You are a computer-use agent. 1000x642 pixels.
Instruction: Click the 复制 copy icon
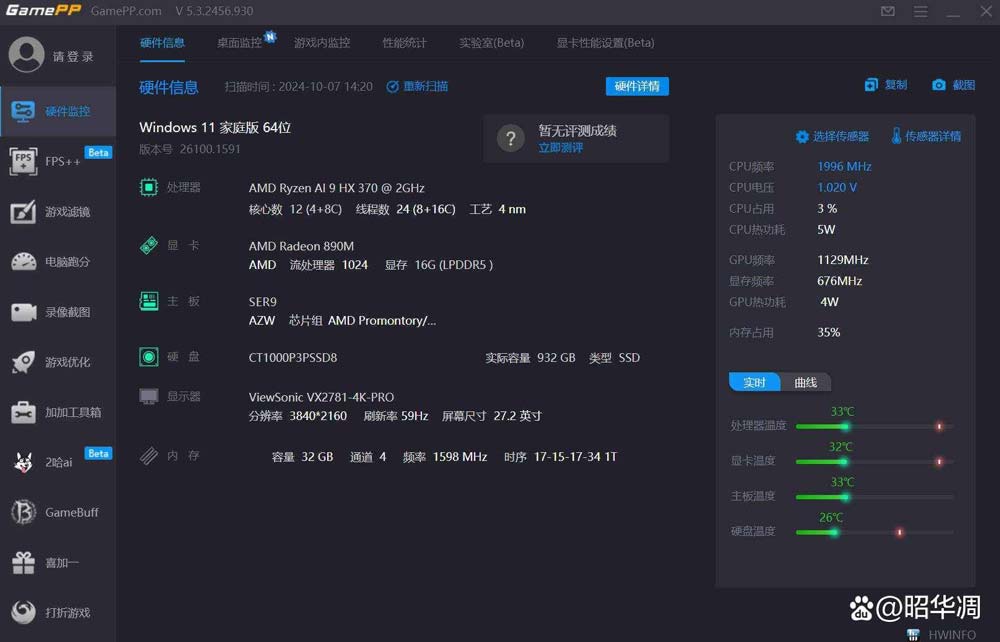coord(871,85)
